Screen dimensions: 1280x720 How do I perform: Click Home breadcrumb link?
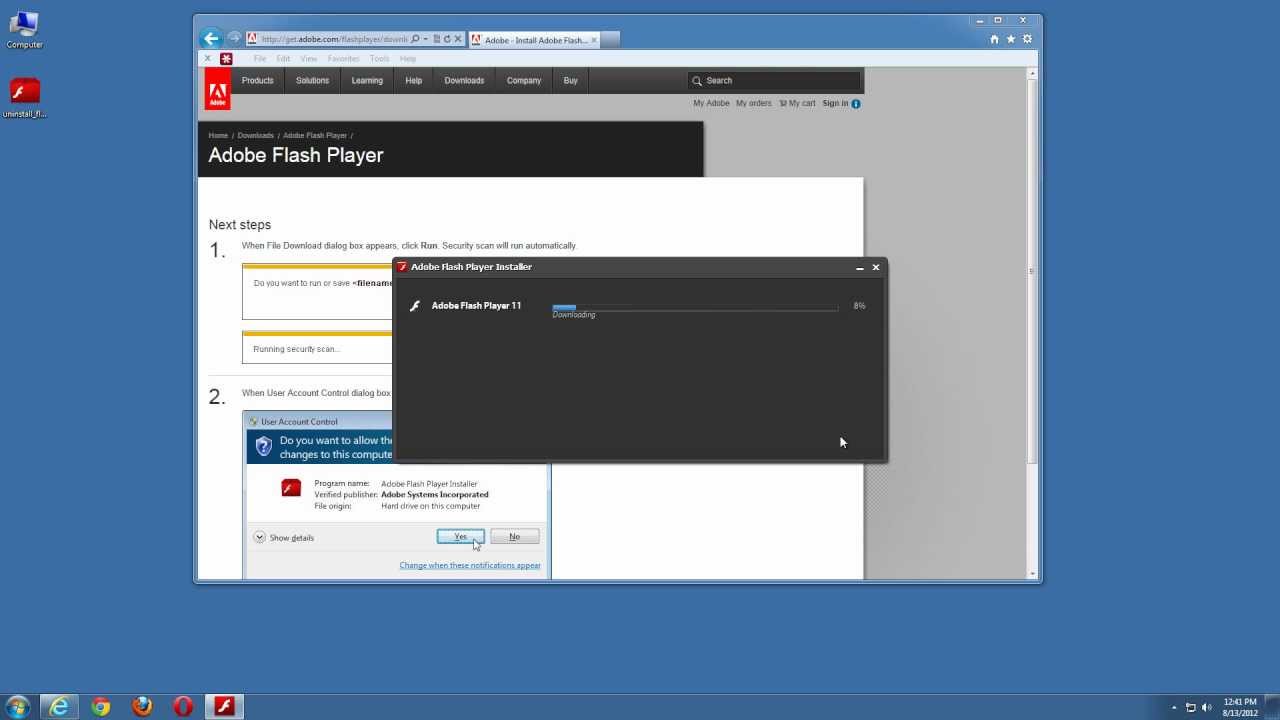point(218,135)
